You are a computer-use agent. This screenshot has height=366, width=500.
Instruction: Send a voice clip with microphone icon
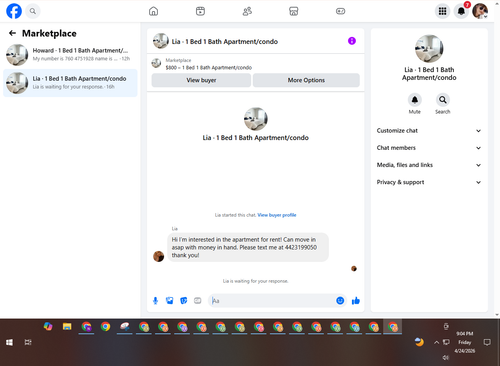[155, 301]
